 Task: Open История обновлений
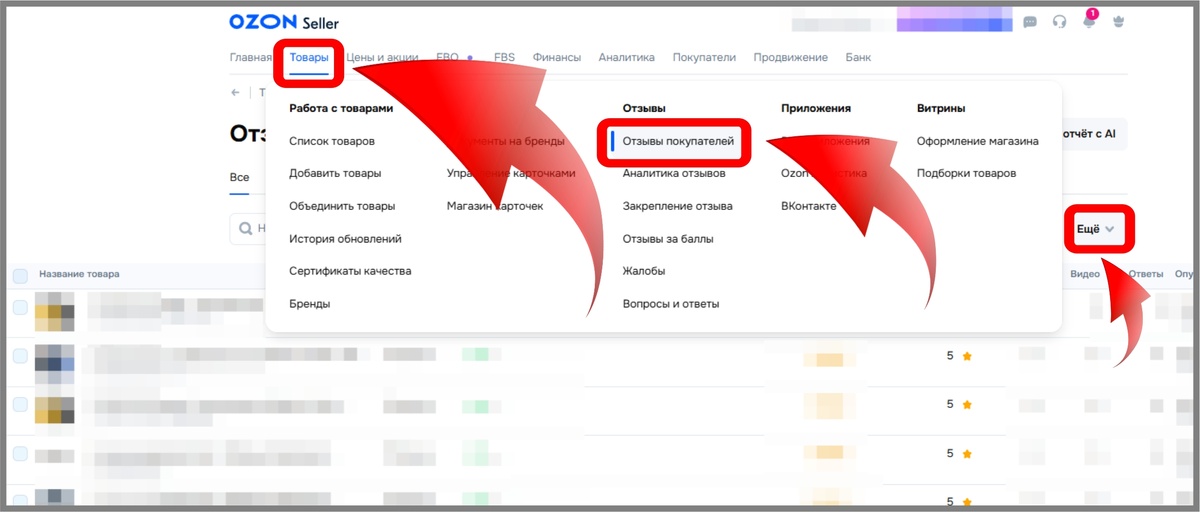point(345,239)
